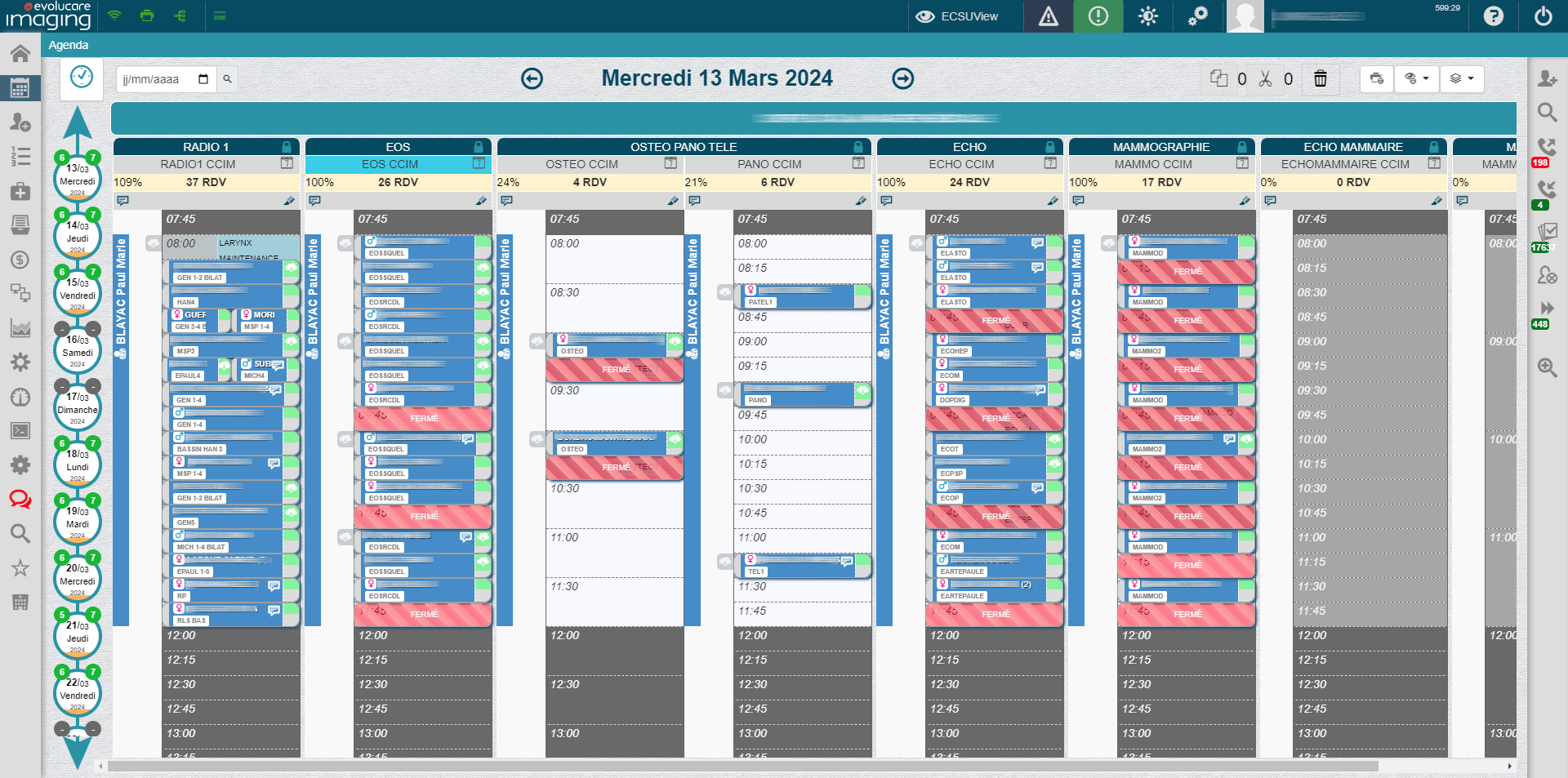The width and height of the screenshot is (1568, 778).
Task: Toggle the brightness theme icon
Action: point(1148,16)
